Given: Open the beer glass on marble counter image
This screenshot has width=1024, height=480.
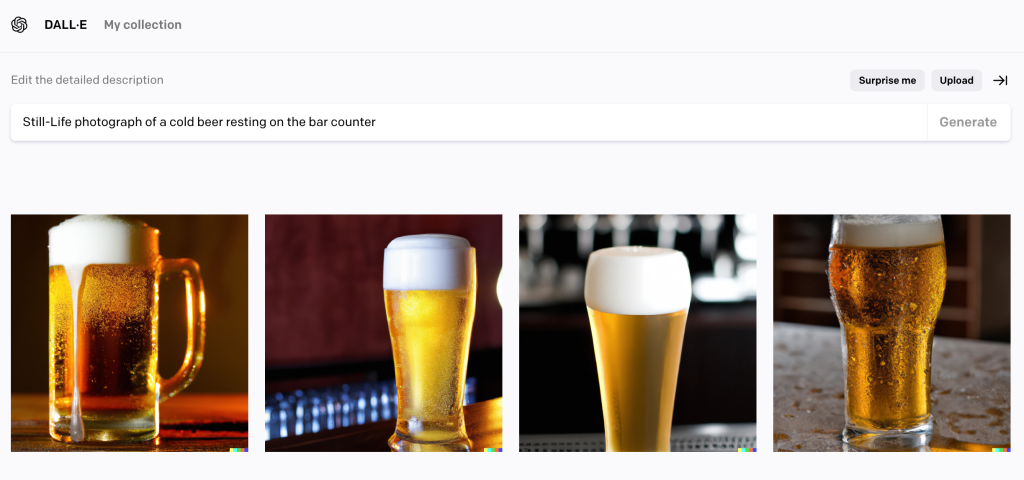Looking at the screenshot, I should (891, 333).
